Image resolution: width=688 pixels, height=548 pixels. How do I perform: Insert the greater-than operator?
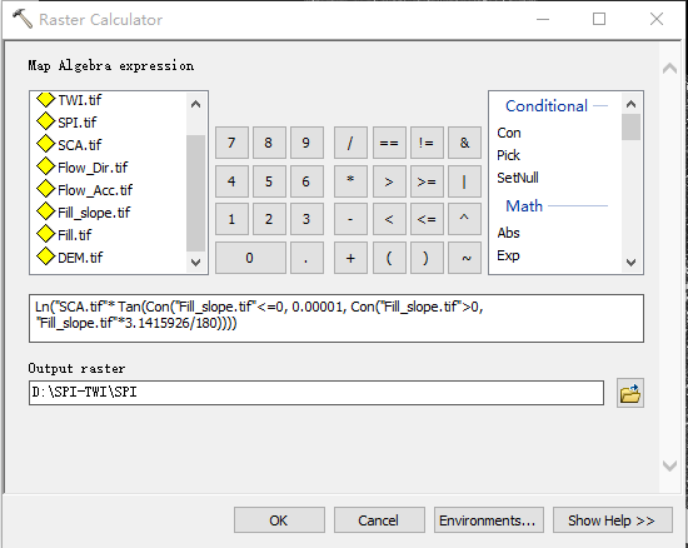tap(389, 181)
